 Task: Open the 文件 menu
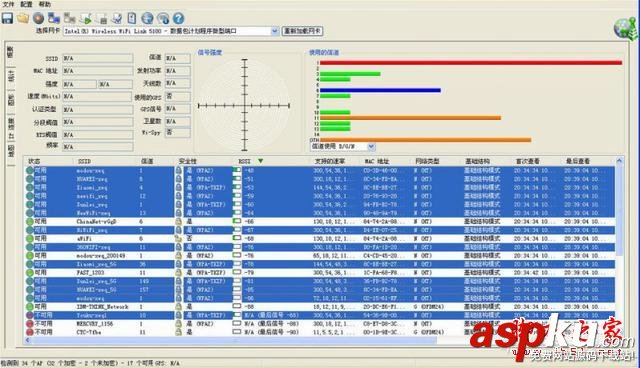pyautogui.click(x=8, y=4)
